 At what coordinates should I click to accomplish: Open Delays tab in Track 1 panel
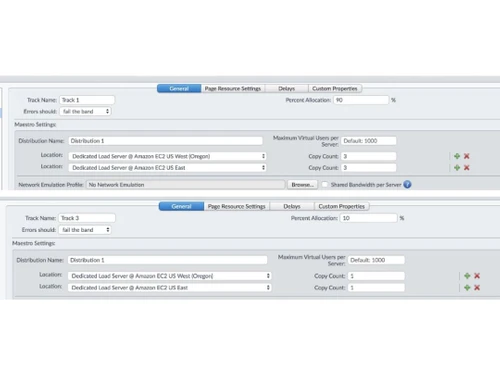click(287, 88)
